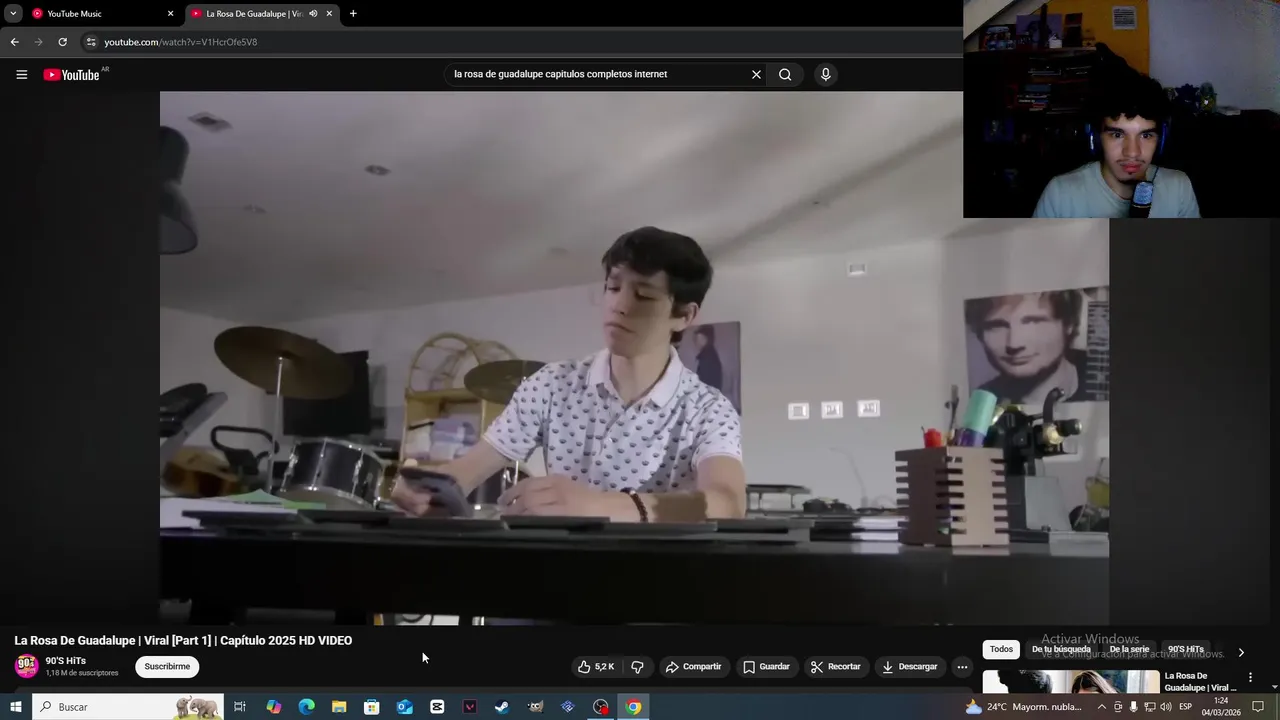
Task: Download video with Descargar button
Action: [x=910, y=667]
